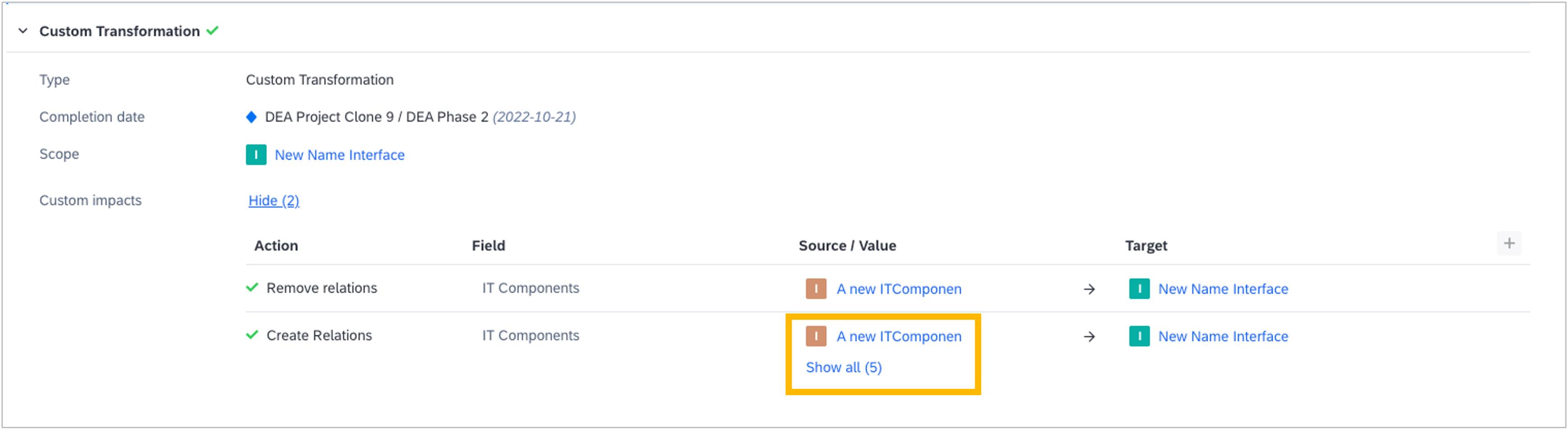Click the blue diamond milestone icon
The image size is (1568, 430).
click(x=252, y=117)
